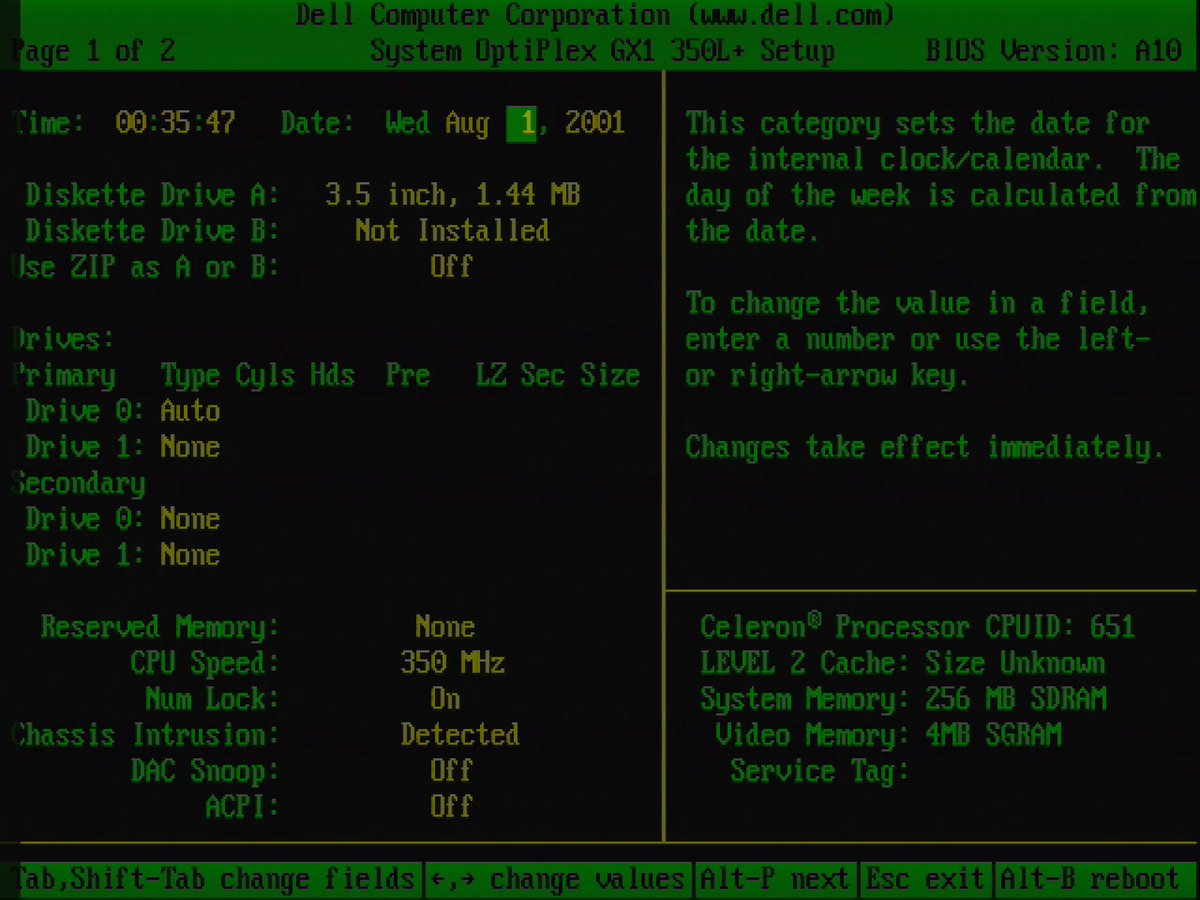Click the "Diskette Drive A:" label
The image size is (1200, 900).
153,195
